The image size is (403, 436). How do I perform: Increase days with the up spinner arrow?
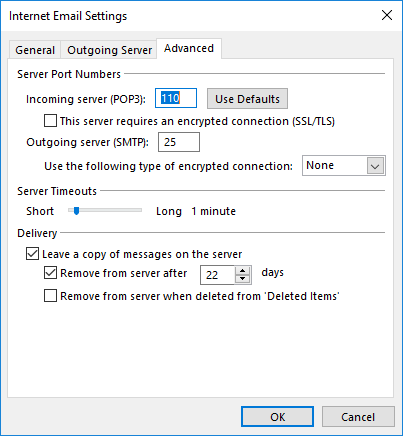click(x=243, y=271)
